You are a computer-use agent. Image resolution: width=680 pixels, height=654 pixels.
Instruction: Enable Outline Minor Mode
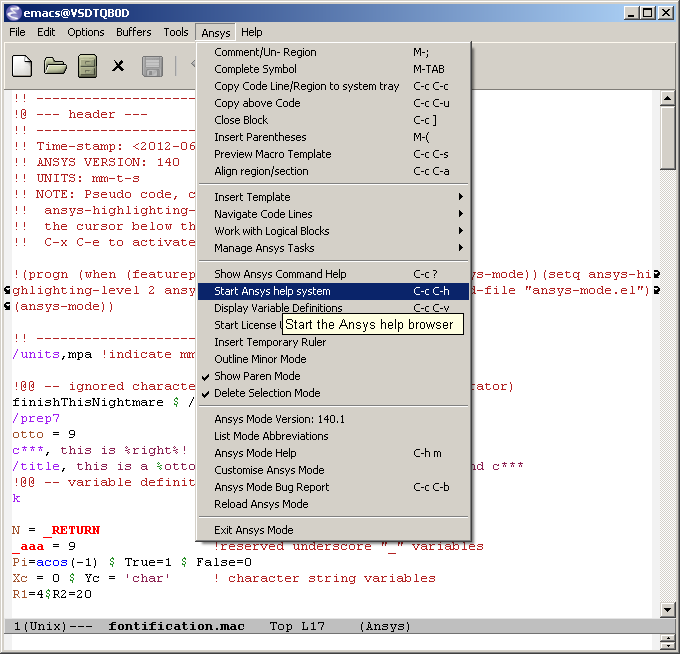333,359
